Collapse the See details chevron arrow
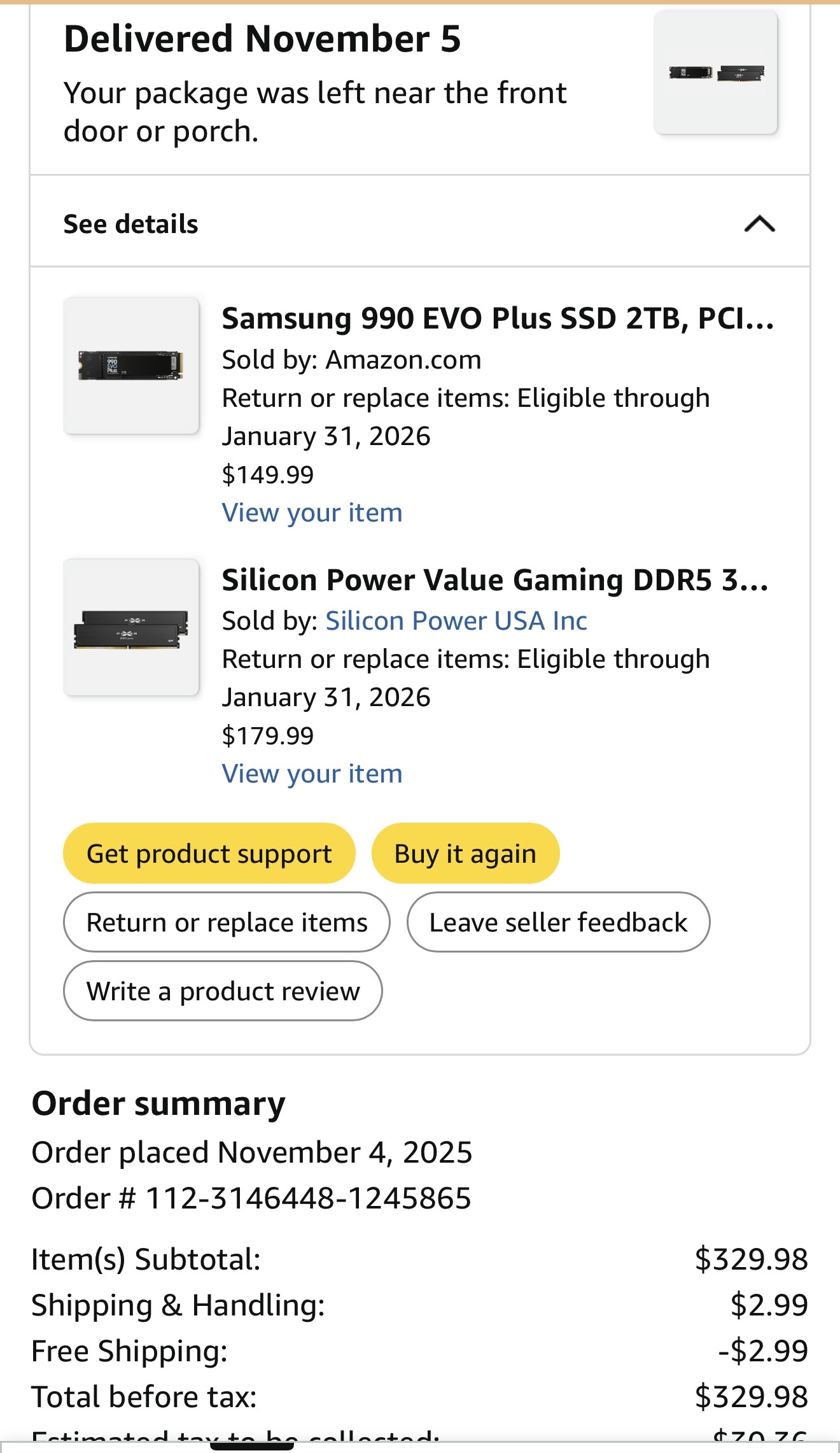The height and width of the screenshot is (1453, 840). point(759,223)
